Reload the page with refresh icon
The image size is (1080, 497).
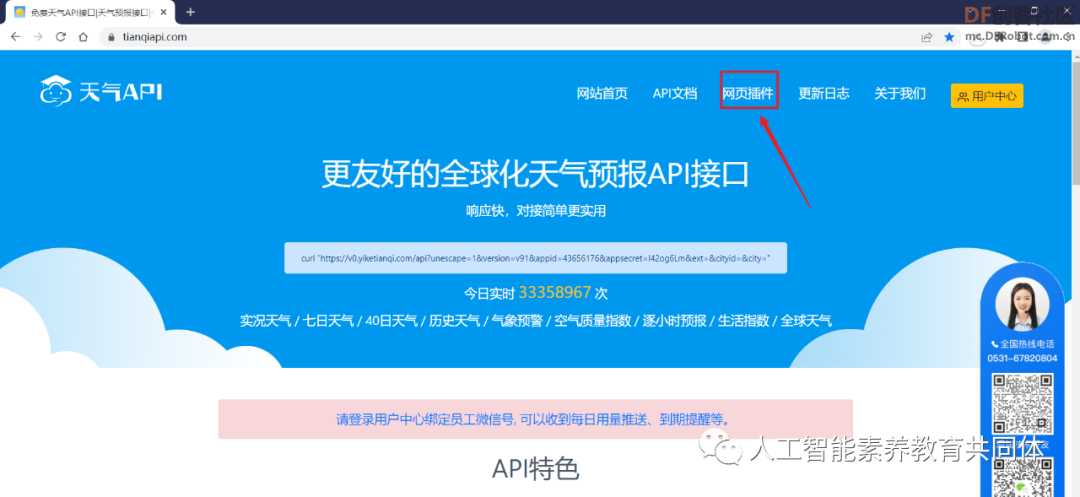[x=61, y=37]
